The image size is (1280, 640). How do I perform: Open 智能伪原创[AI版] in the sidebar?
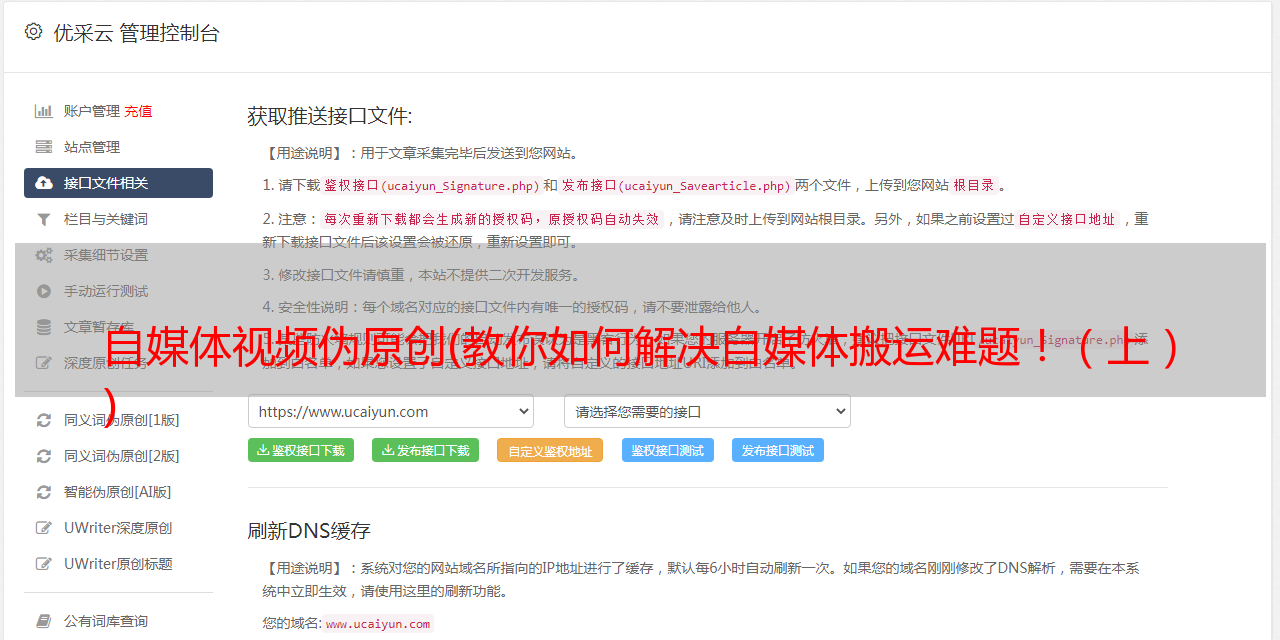coord(118,492)
